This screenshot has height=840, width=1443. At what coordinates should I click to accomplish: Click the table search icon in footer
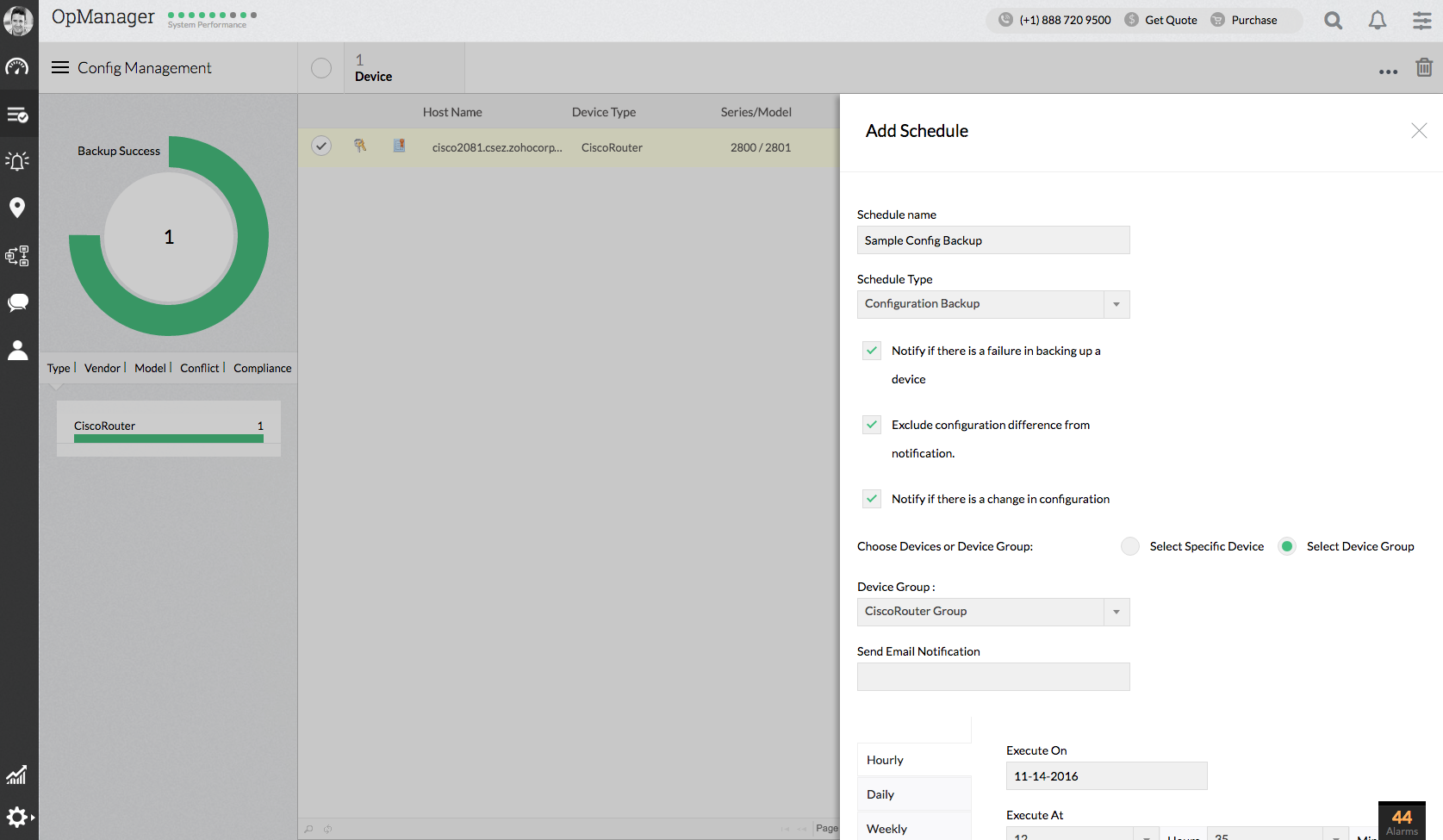tap(308, 829)
